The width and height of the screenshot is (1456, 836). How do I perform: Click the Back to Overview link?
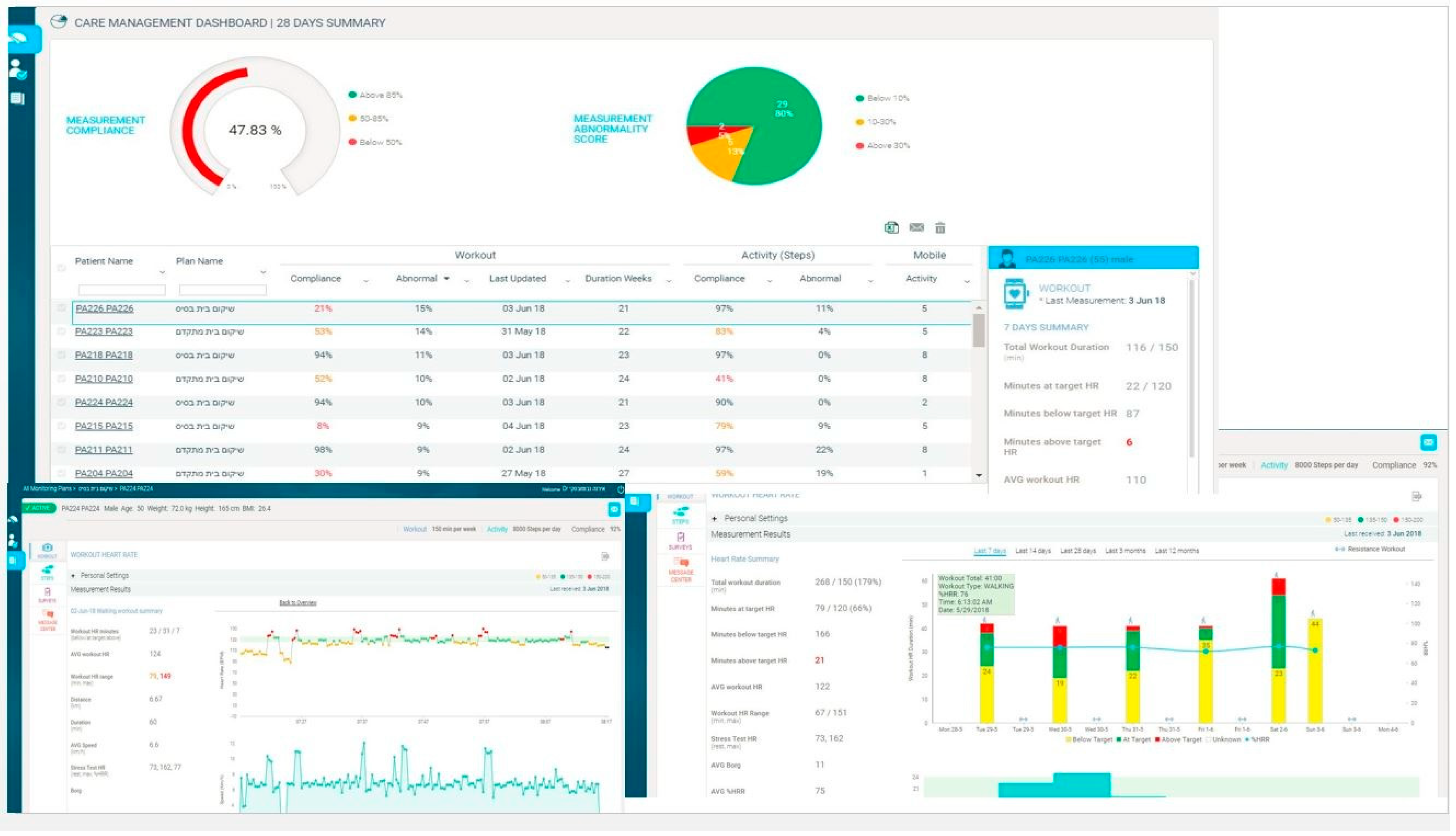298,603
